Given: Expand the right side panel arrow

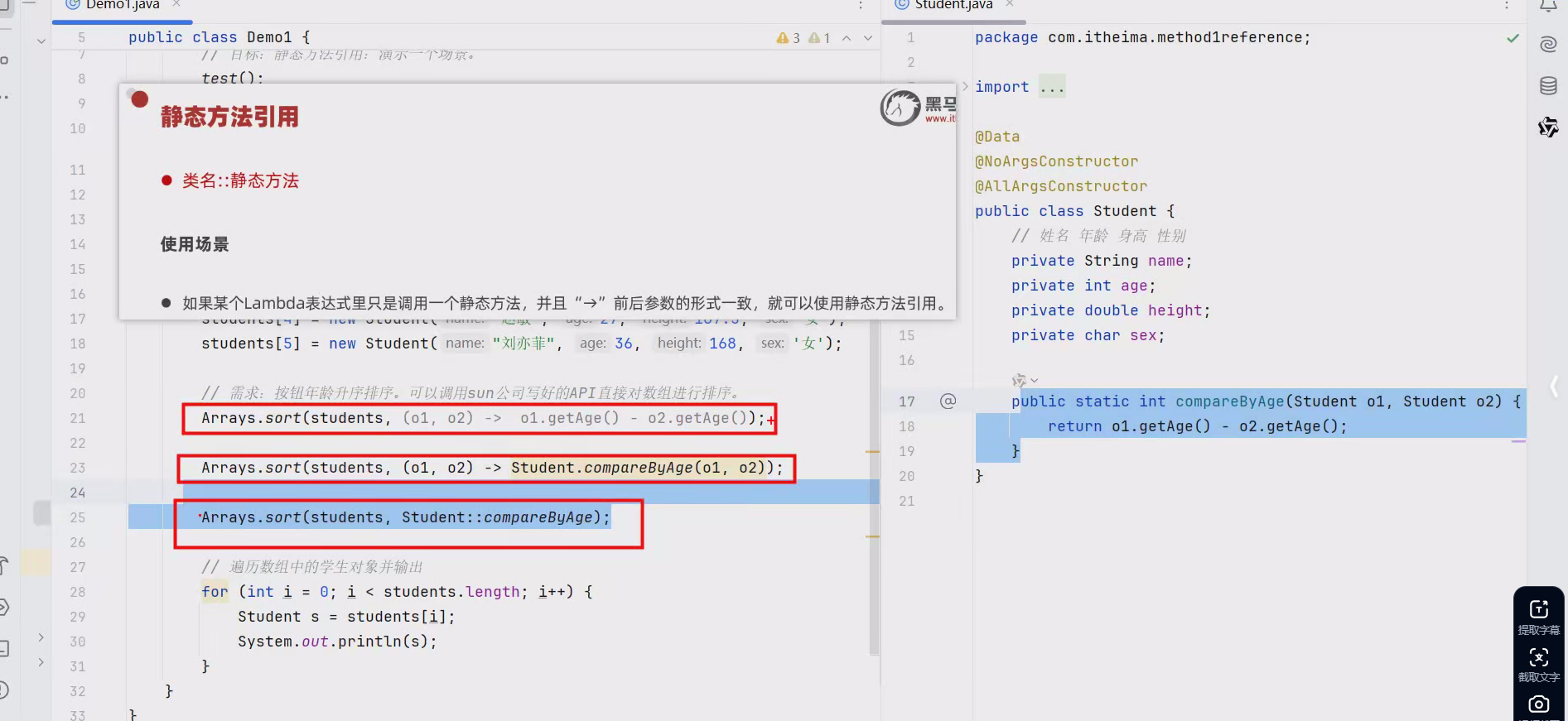Looking at the screenshot, I should 1554,386.
